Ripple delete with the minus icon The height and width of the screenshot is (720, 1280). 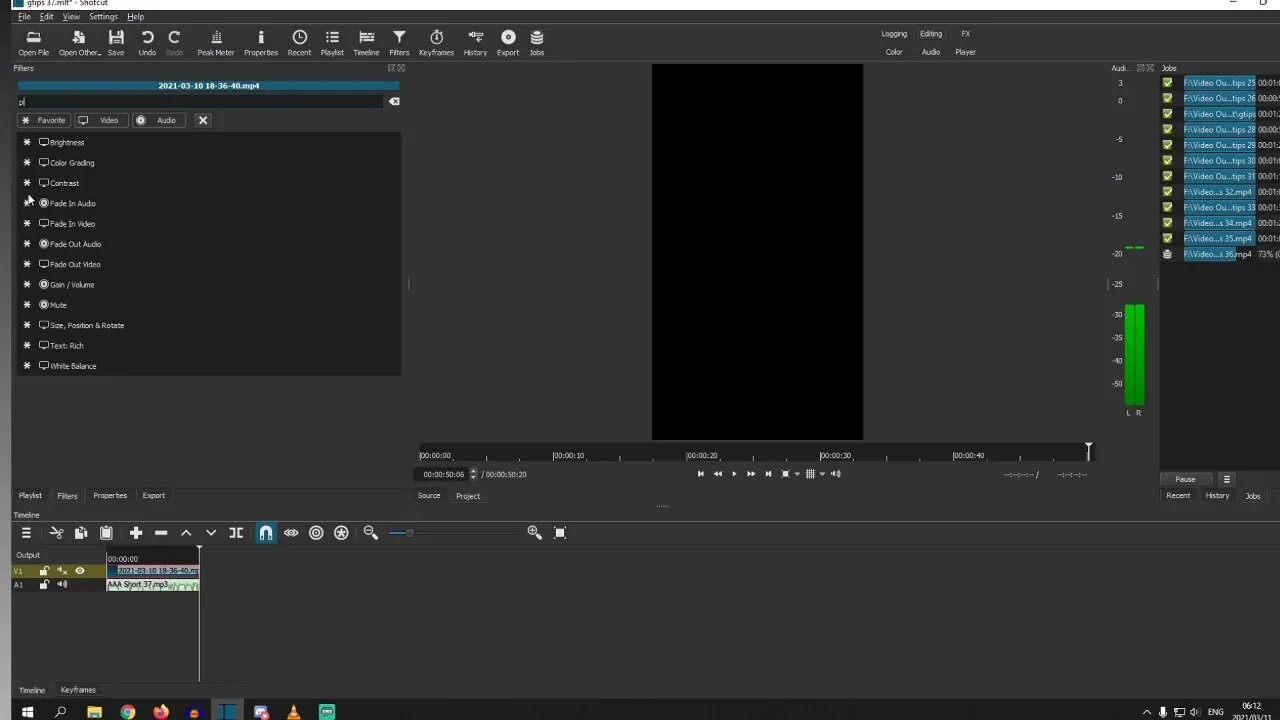coord(161,533)
